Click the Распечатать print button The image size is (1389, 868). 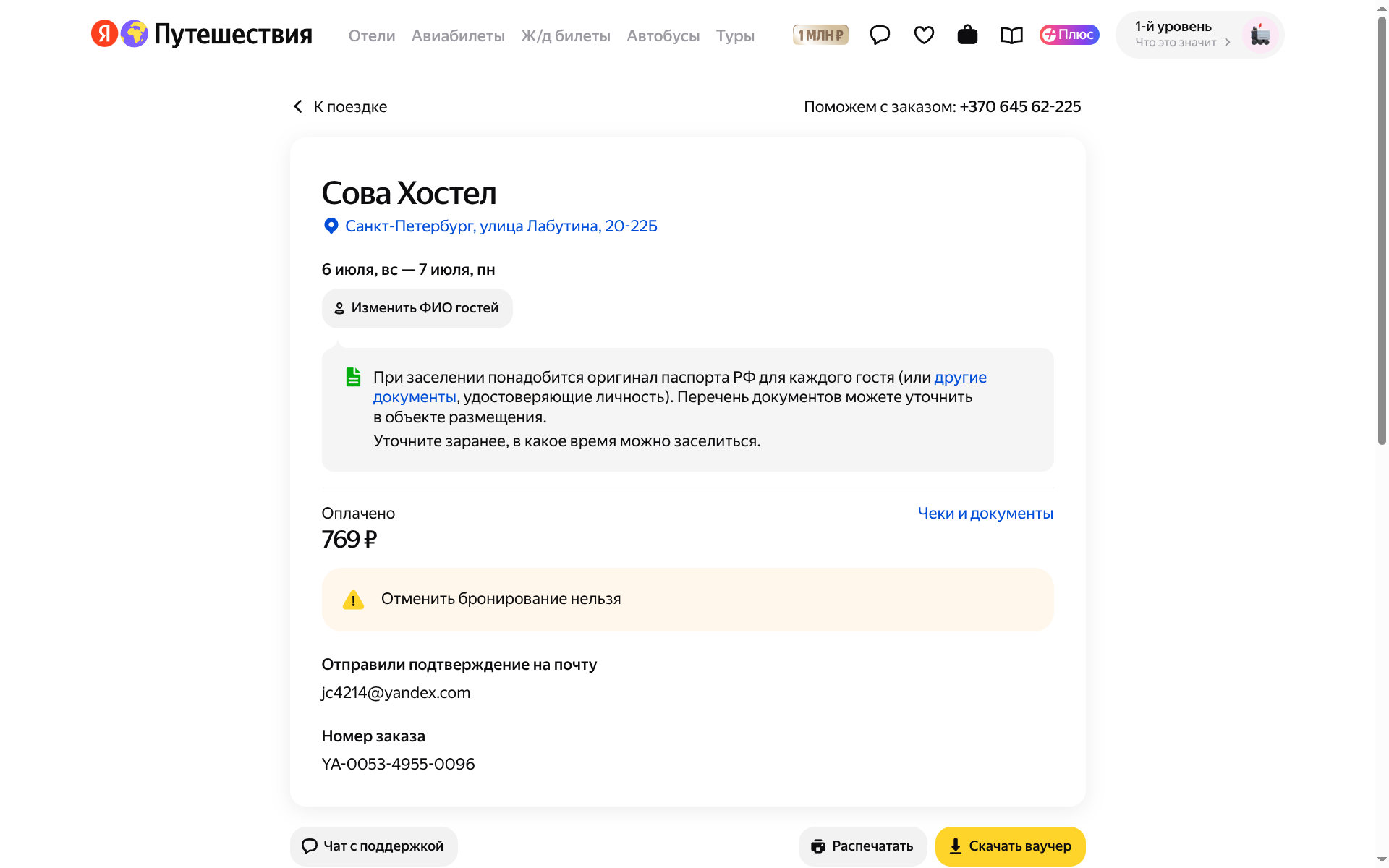(x=862, y=846)
